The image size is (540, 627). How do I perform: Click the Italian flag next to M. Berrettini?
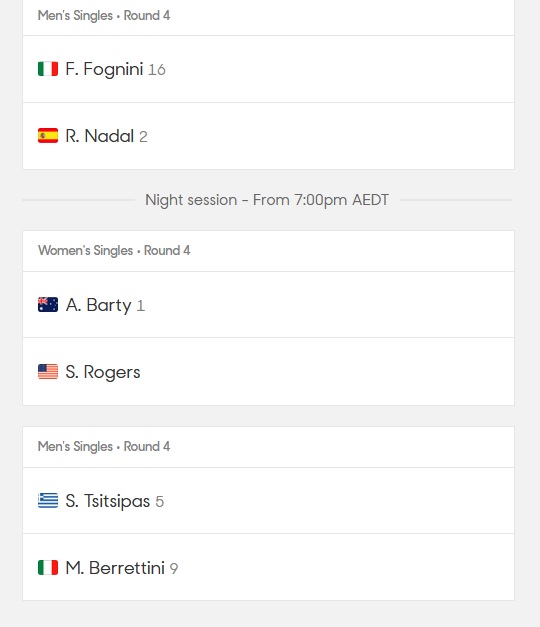(48, 567)
